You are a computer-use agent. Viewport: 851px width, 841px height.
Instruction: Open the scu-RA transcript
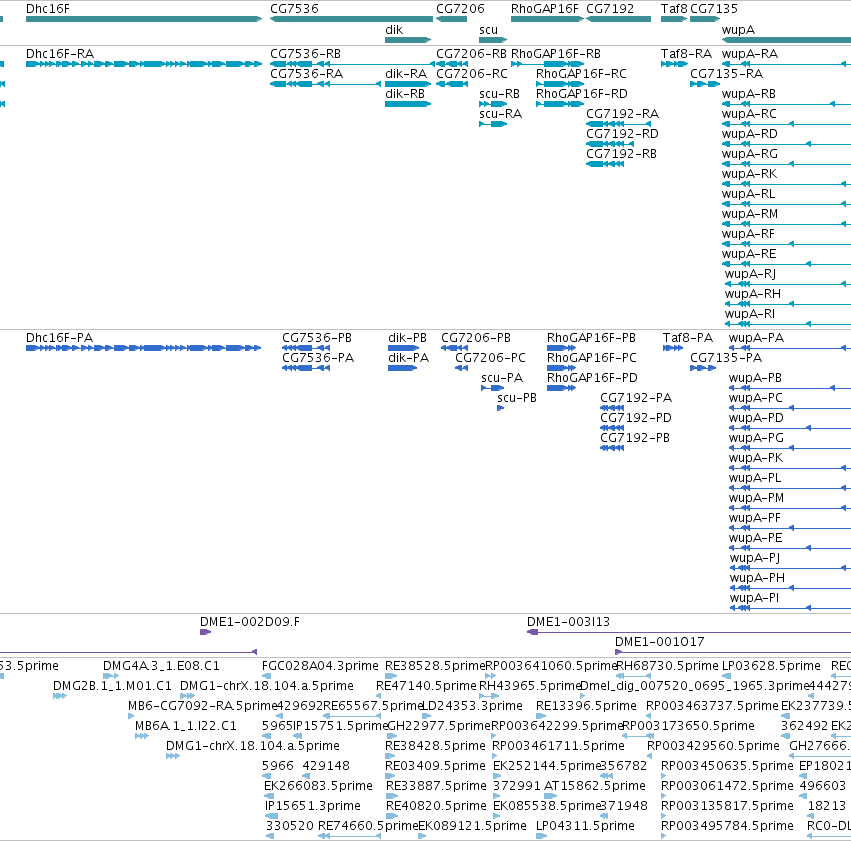pyautogui.click(x=493, y=124)
